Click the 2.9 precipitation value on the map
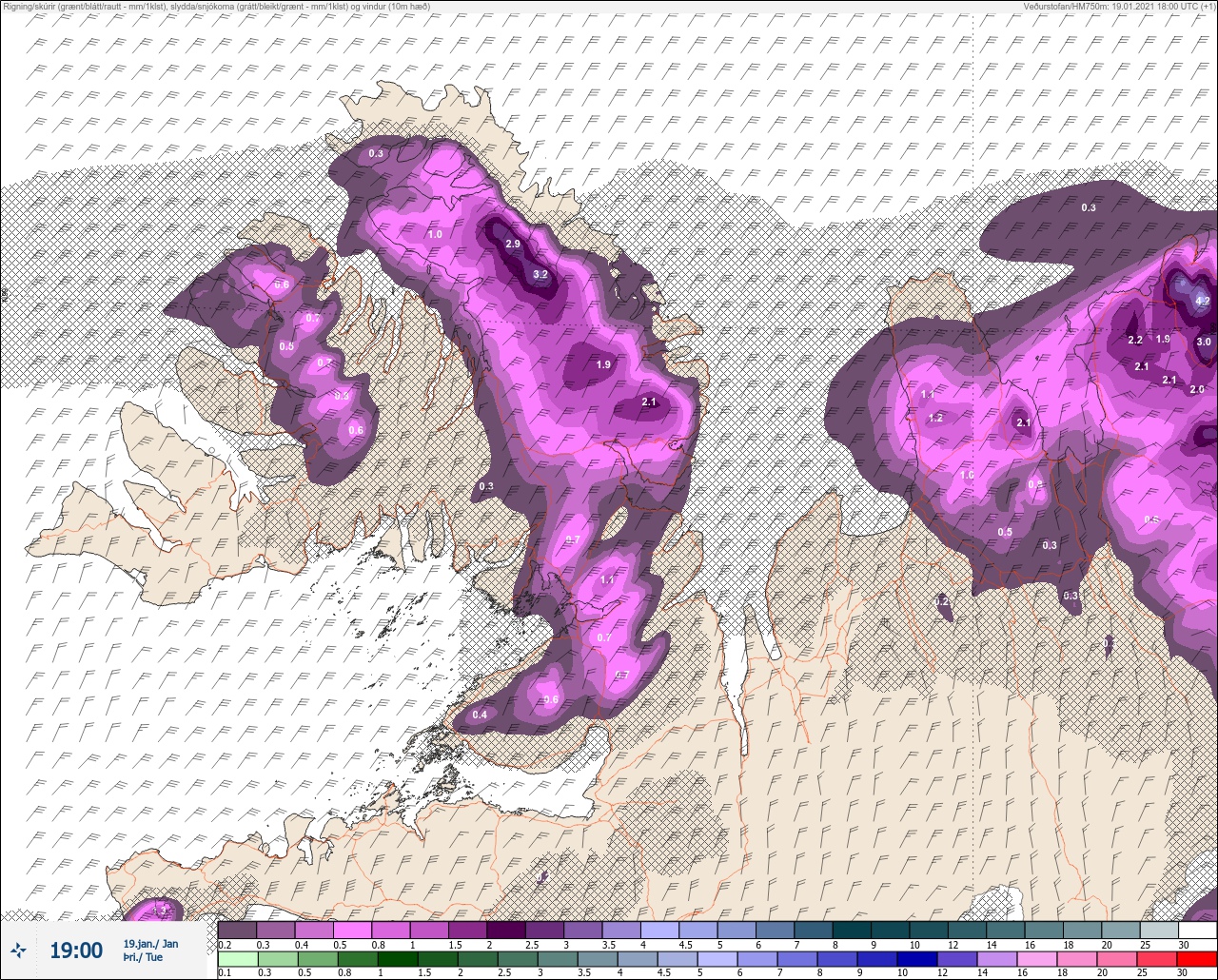The image size is (1218, 980). click(513, 245)
